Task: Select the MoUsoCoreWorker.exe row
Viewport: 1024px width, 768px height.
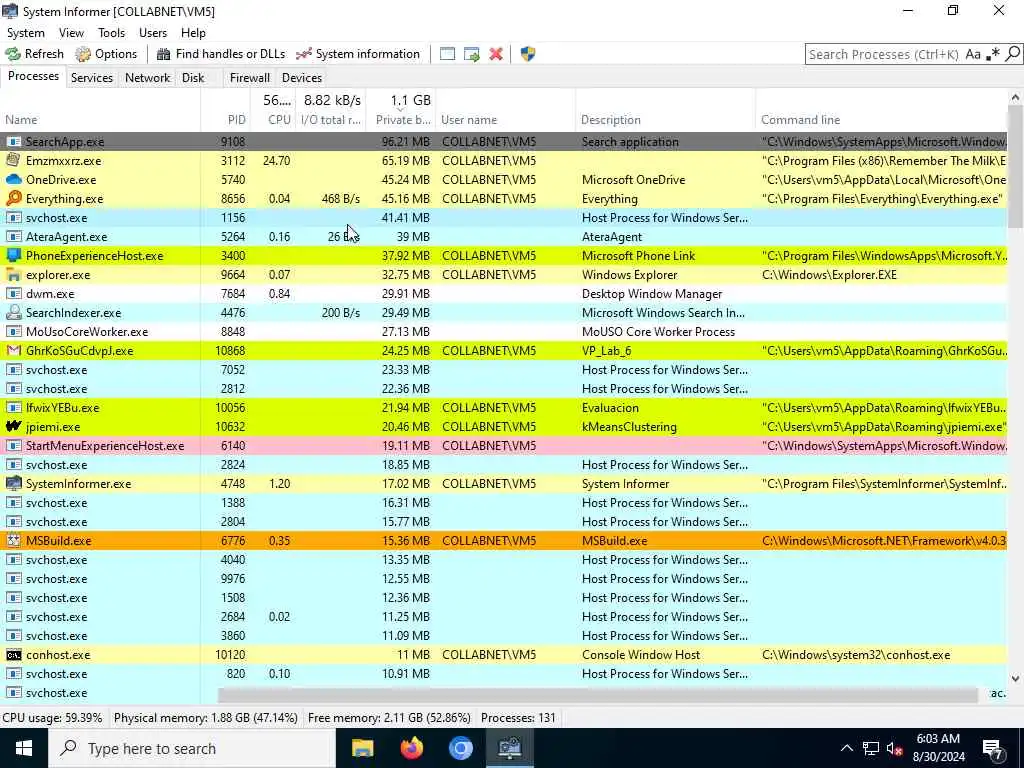Action: [x=504, y=332]
